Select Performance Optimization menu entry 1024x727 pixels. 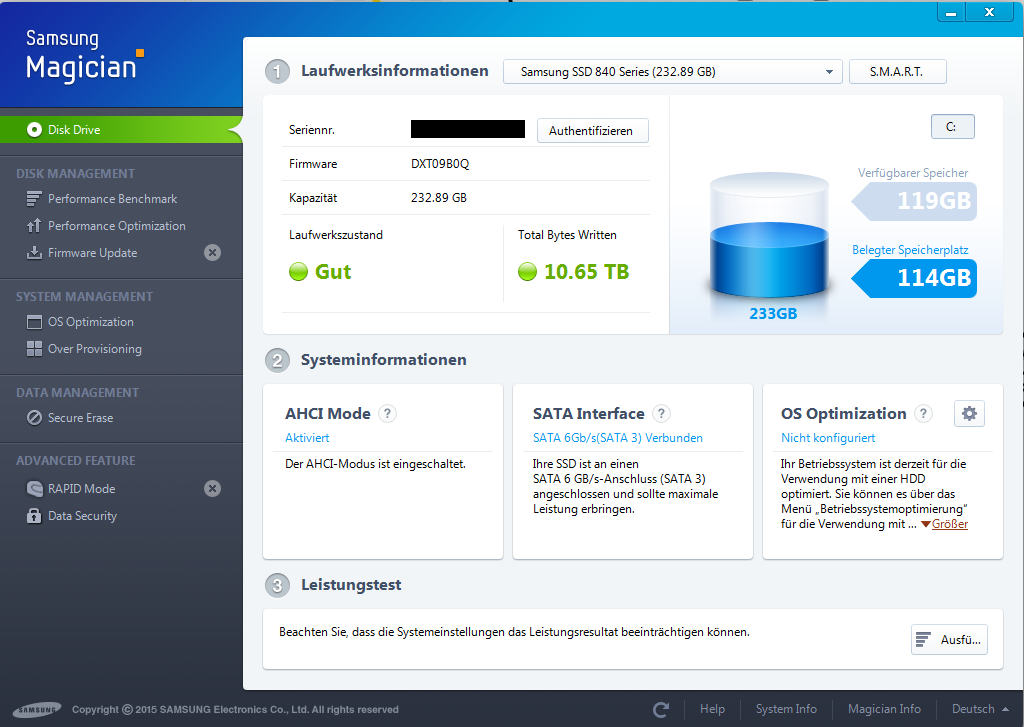(116, 226)
